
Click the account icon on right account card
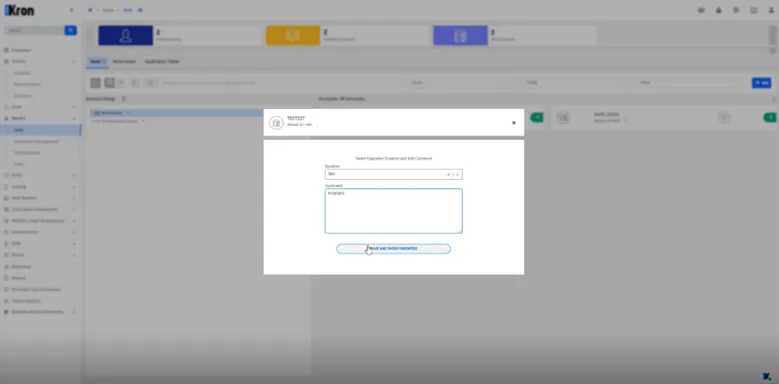tap(563, 118)
